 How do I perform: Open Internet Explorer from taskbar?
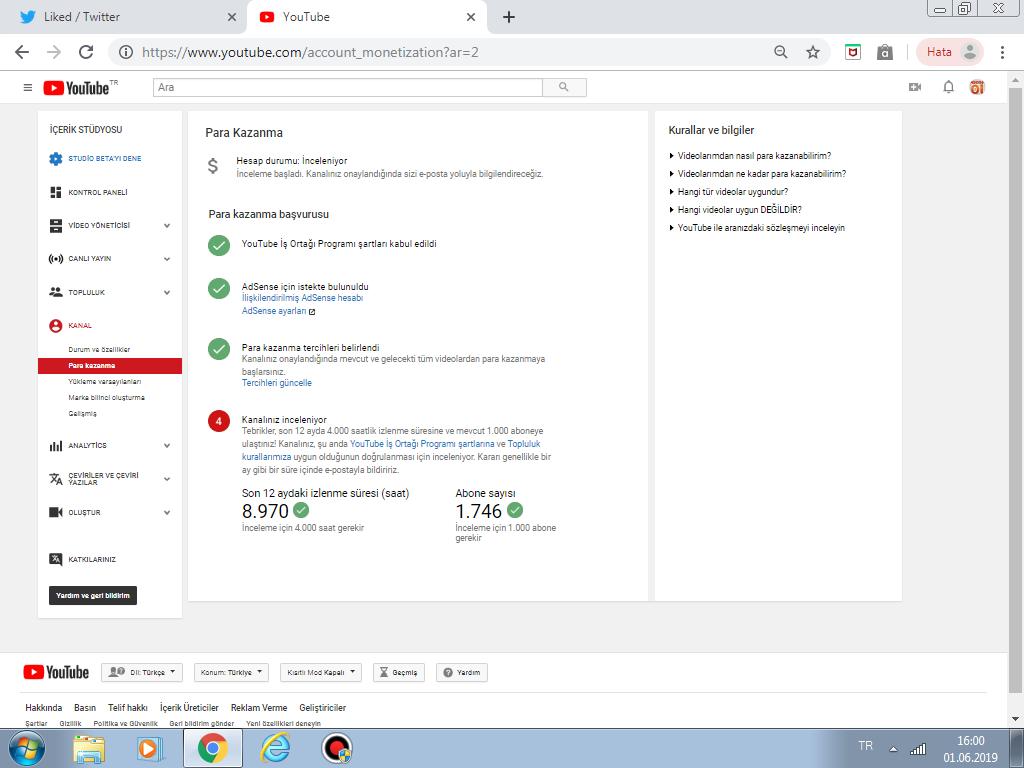click(275, 748)
